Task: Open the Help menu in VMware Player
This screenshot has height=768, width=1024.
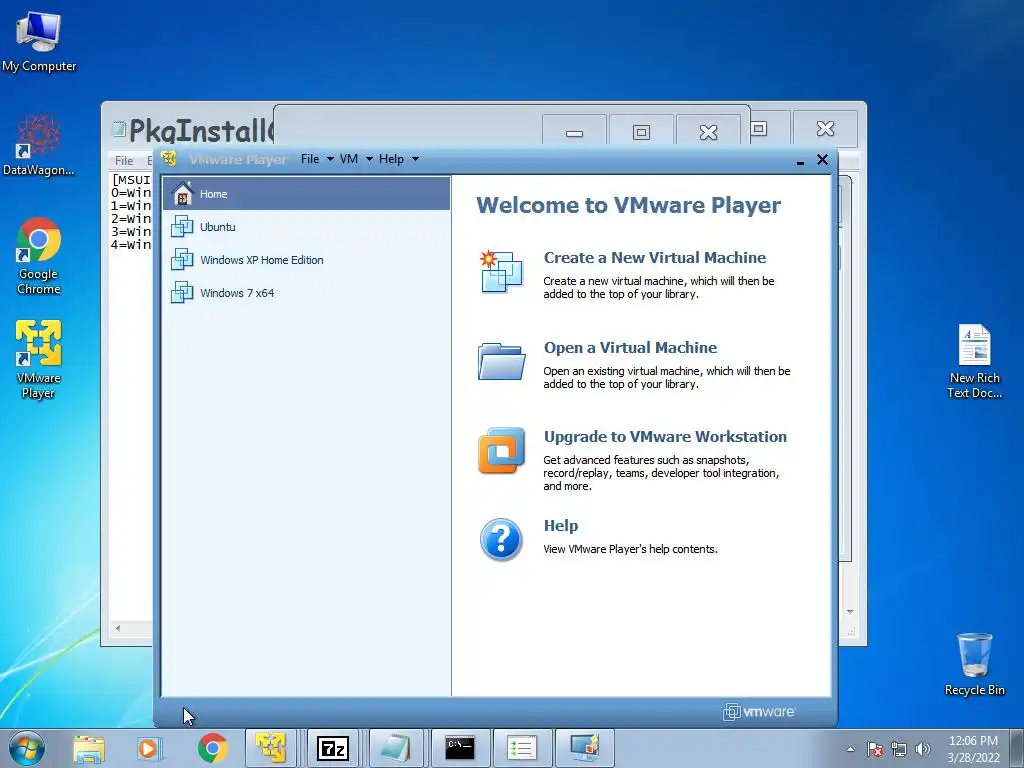Action: coord(391,159)
